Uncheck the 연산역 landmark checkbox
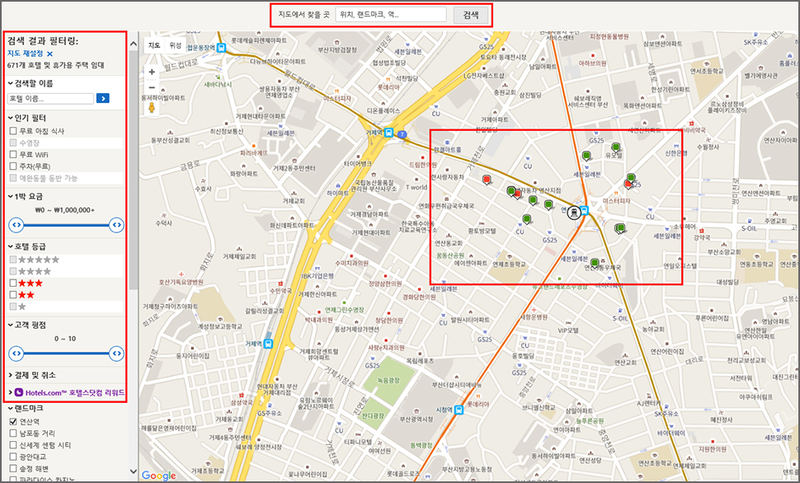This screenshot has width=800, height=483. pos(13,421)
